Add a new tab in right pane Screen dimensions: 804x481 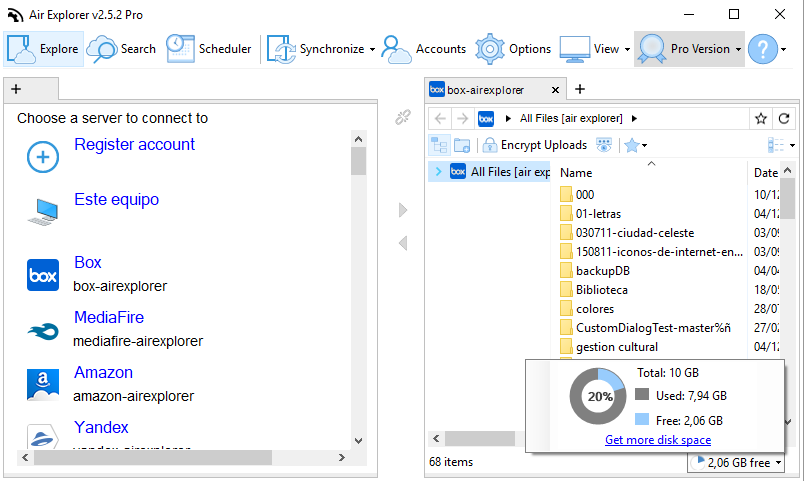coord(580,89)
